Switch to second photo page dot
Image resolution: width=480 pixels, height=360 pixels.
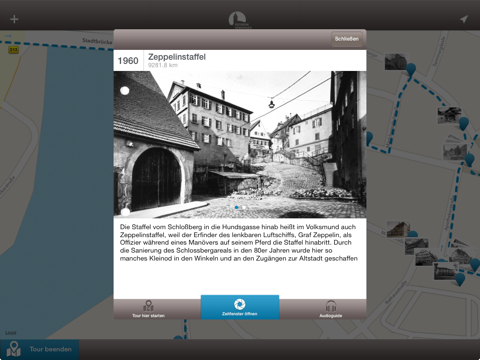coord(244,207)
